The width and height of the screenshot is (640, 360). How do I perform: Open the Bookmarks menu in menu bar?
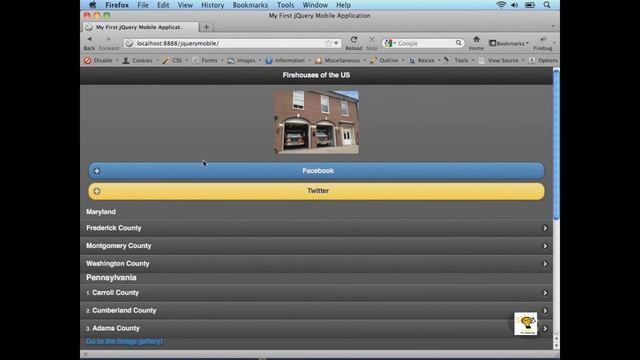click(250, 5)
